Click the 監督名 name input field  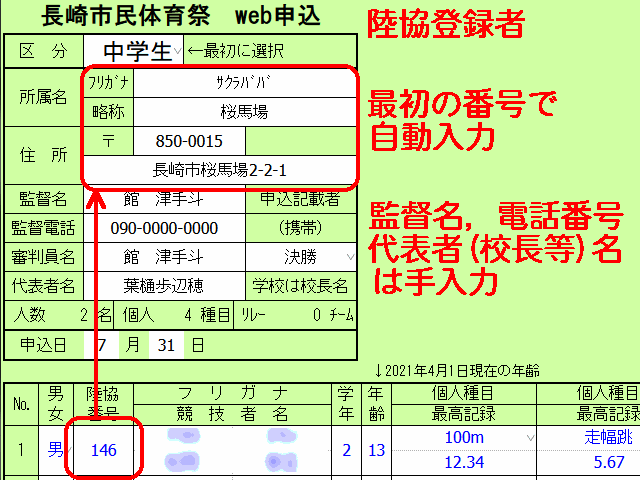(164, 199)
